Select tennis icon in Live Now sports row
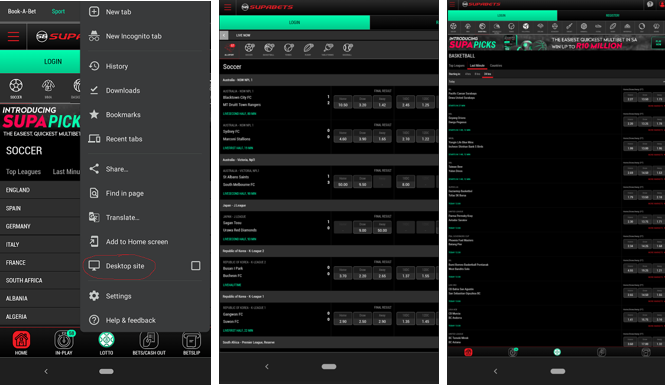666x385 pixels. click(x=289, y=49)
